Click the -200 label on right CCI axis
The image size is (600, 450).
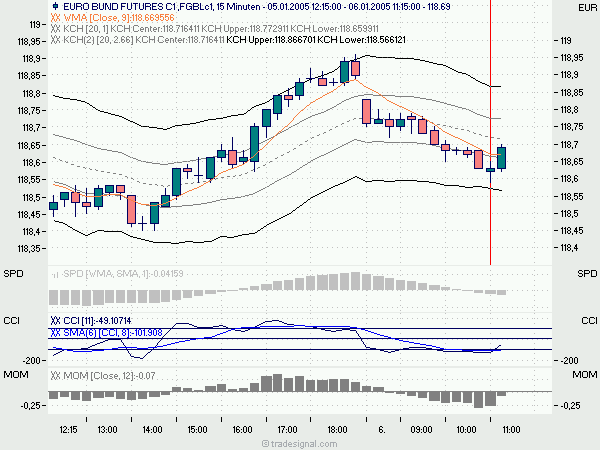(570, 360)
